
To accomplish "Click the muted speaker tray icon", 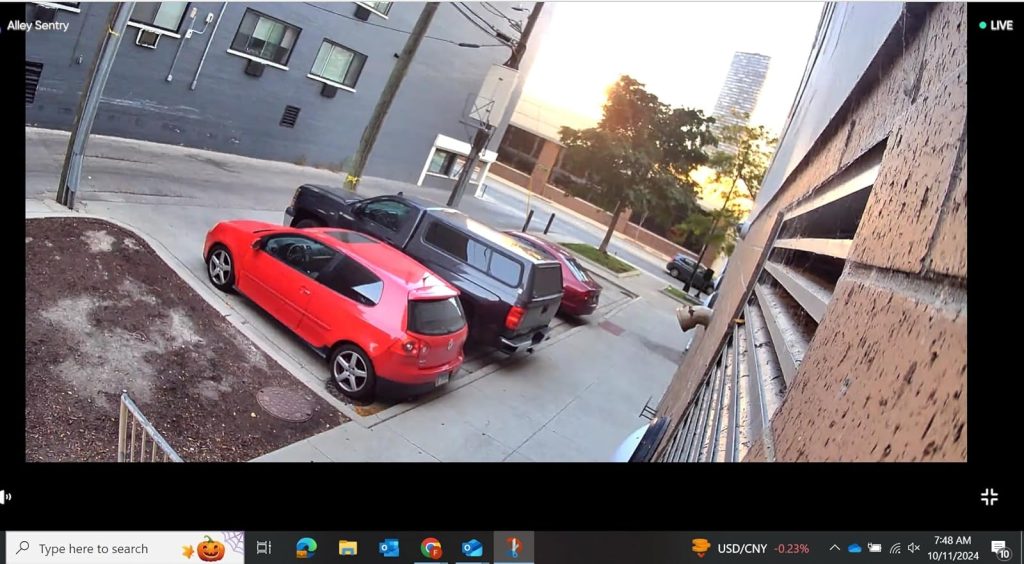I will click(x=914, y=548).
